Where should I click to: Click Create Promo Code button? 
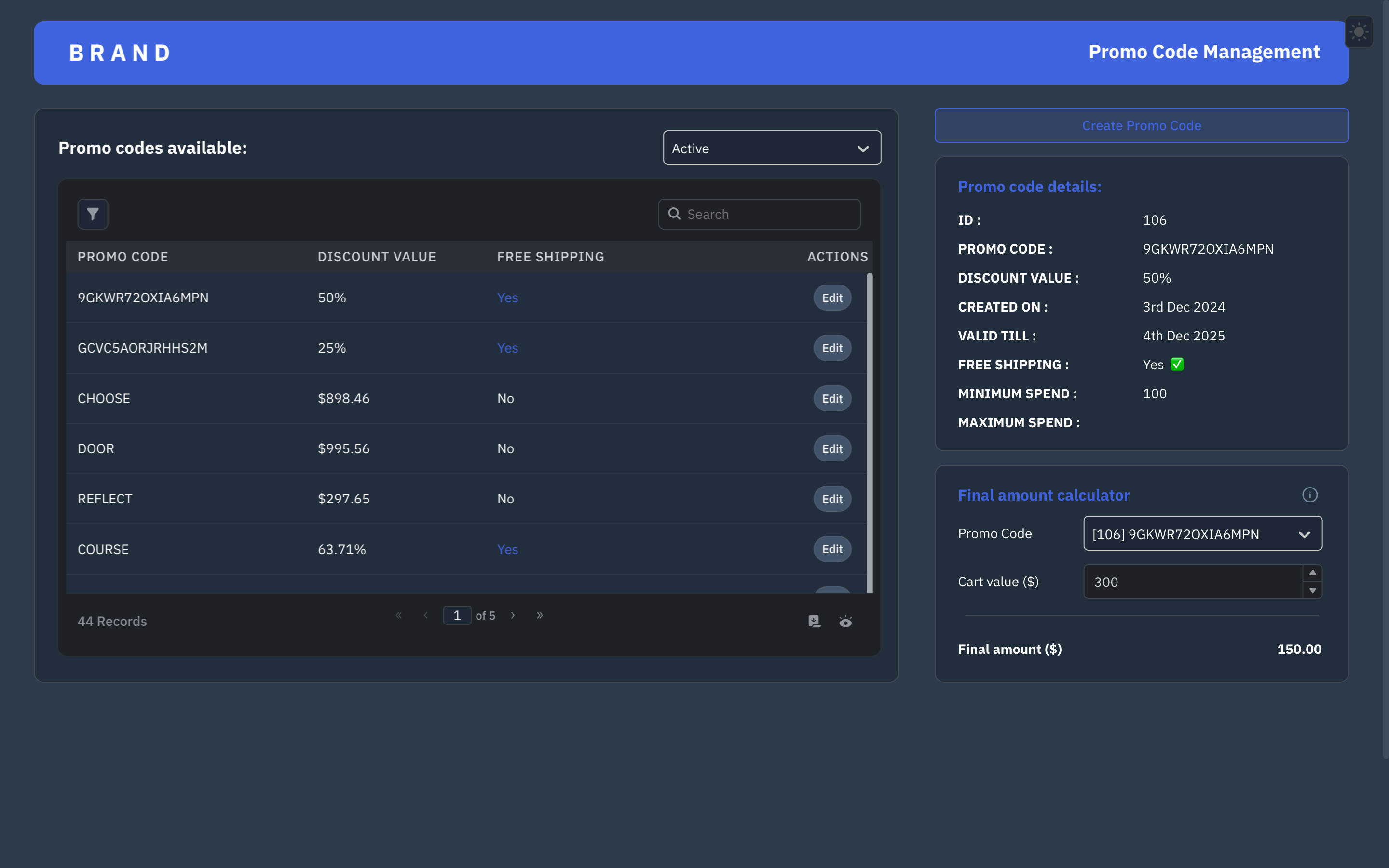click(x=1141, y=126)
